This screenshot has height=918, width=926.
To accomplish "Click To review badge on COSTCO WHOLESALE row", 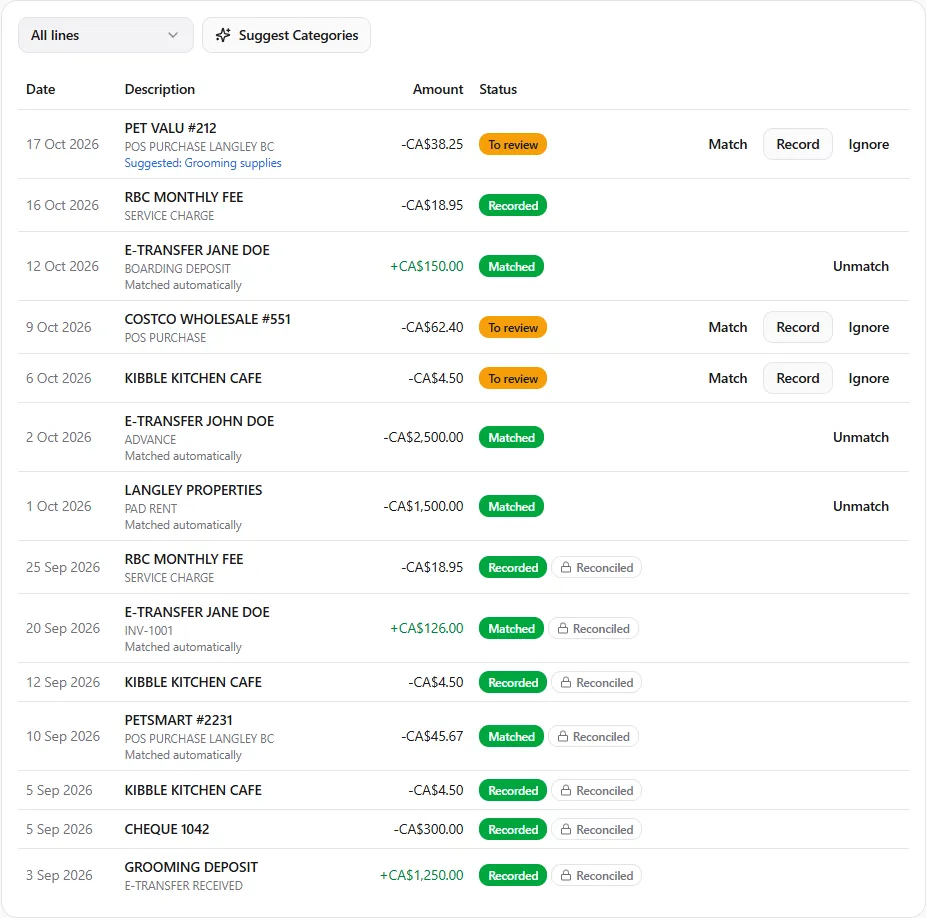I will (513, 327).
